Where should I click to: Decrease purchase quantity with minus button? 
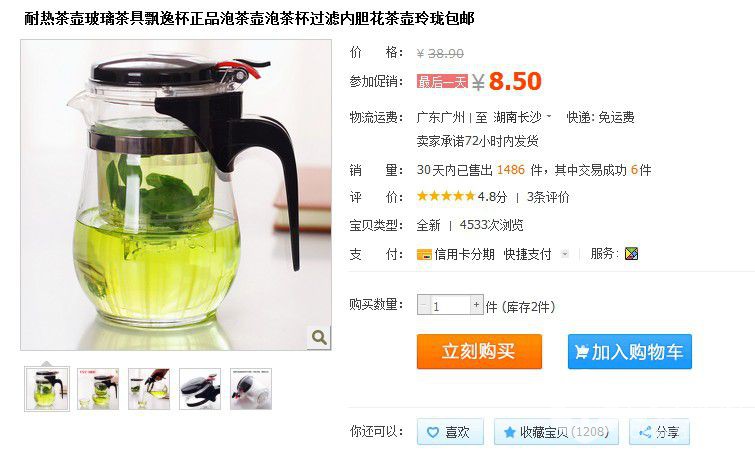tap(424, 304)
